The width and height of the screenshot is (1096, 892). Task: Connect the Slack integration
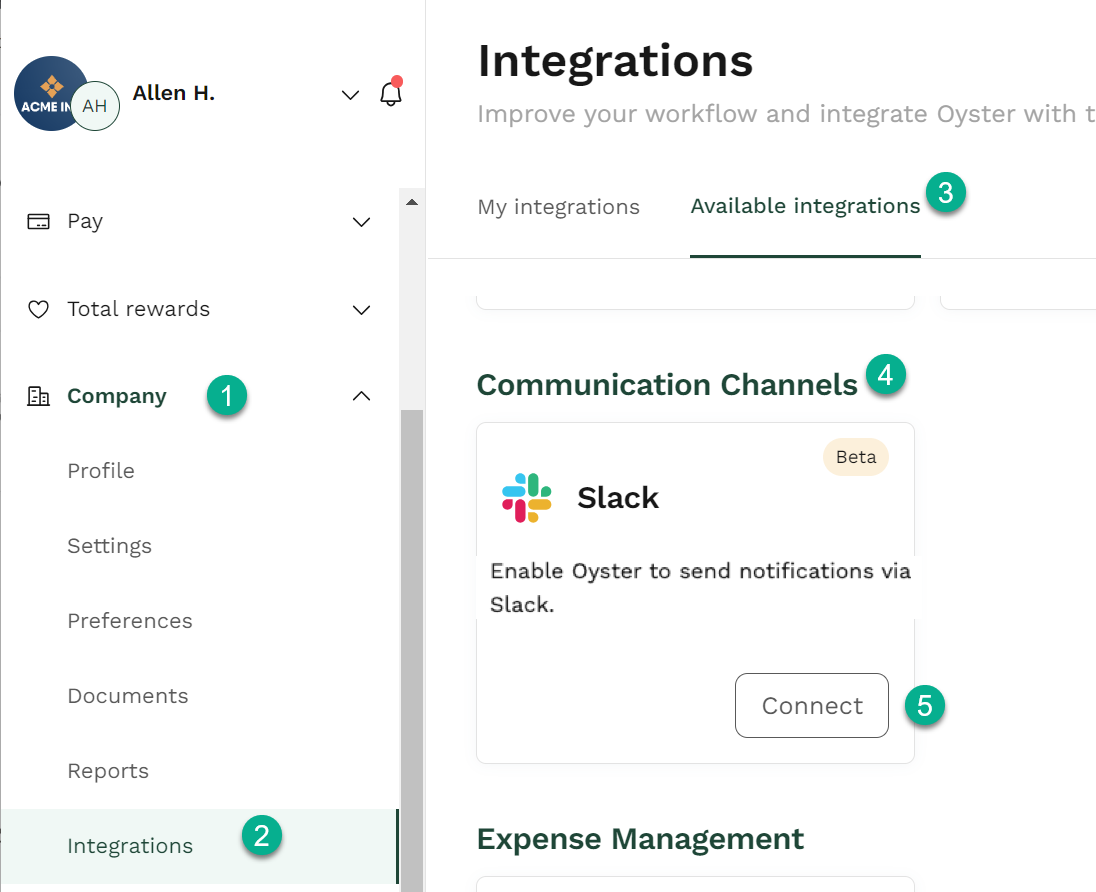tap(811, 705)
